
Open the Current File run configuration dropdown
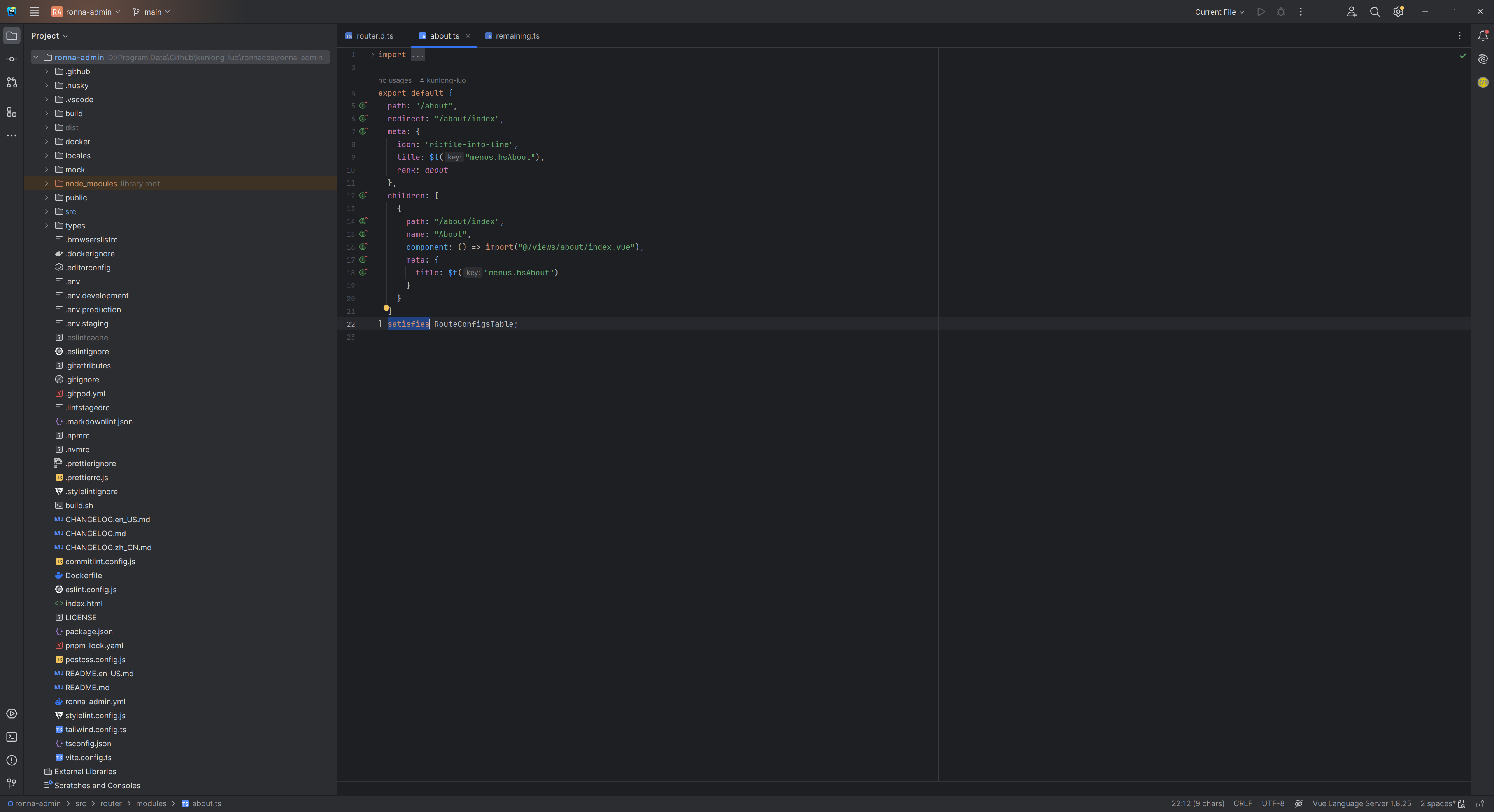click(x=1220, y=12)
